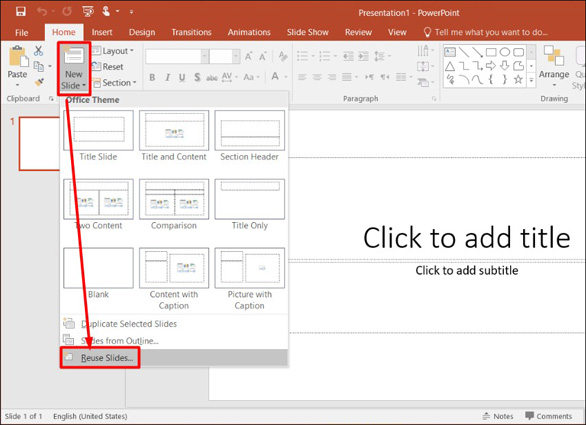
Task: Click the Save icon in quick access toolbar
Action: (21, 12)
